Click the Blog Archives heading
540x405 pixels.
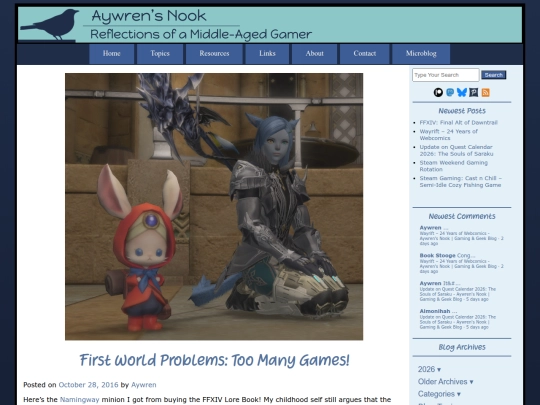point(462,347)
